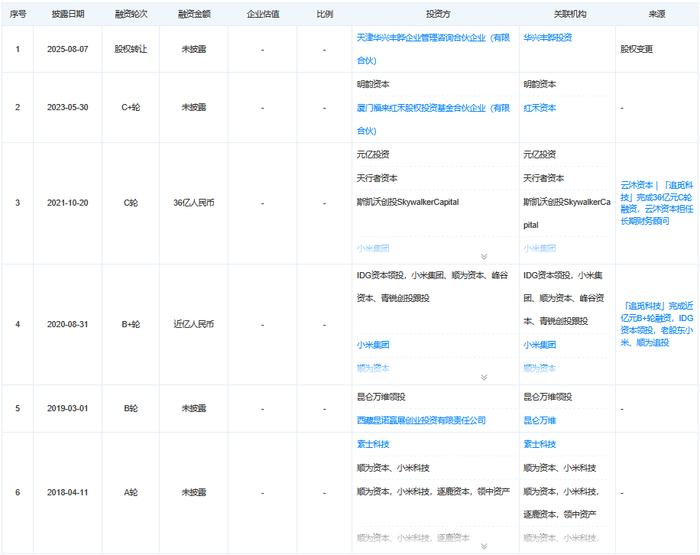Select the 关联机构 column header

click(570, 14)
